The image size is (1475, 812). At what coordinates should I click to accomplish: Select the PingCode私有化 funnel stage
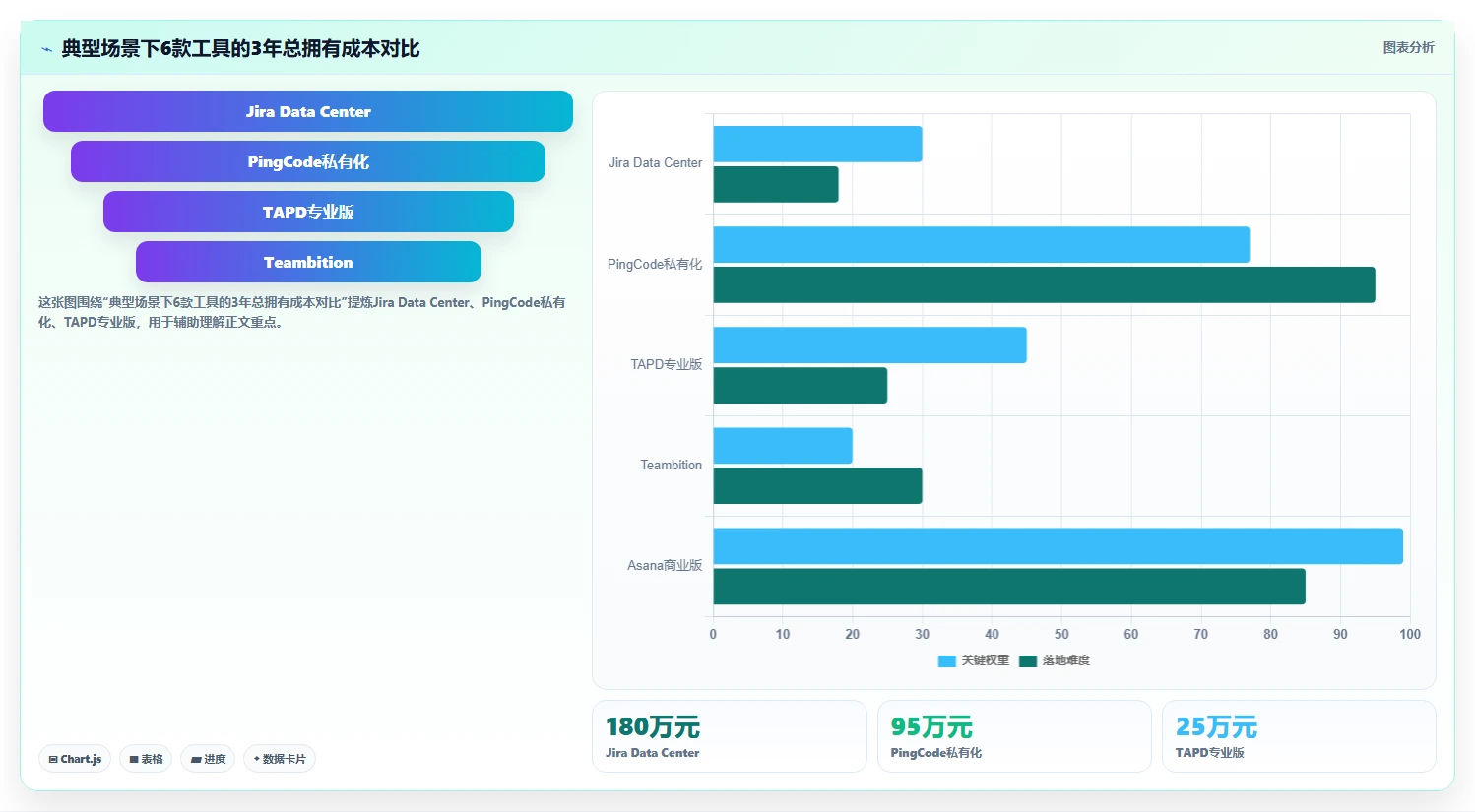pos(308,161)
